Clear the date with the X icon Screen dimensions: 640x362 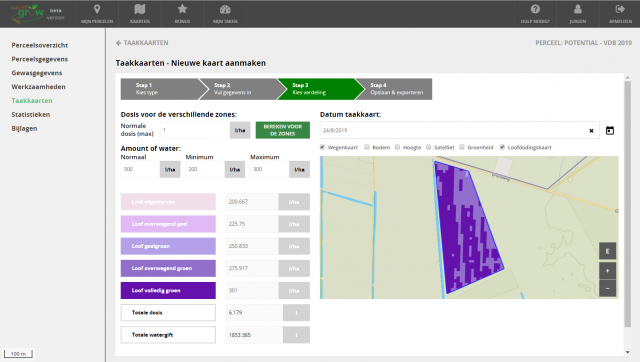(591, 131)
